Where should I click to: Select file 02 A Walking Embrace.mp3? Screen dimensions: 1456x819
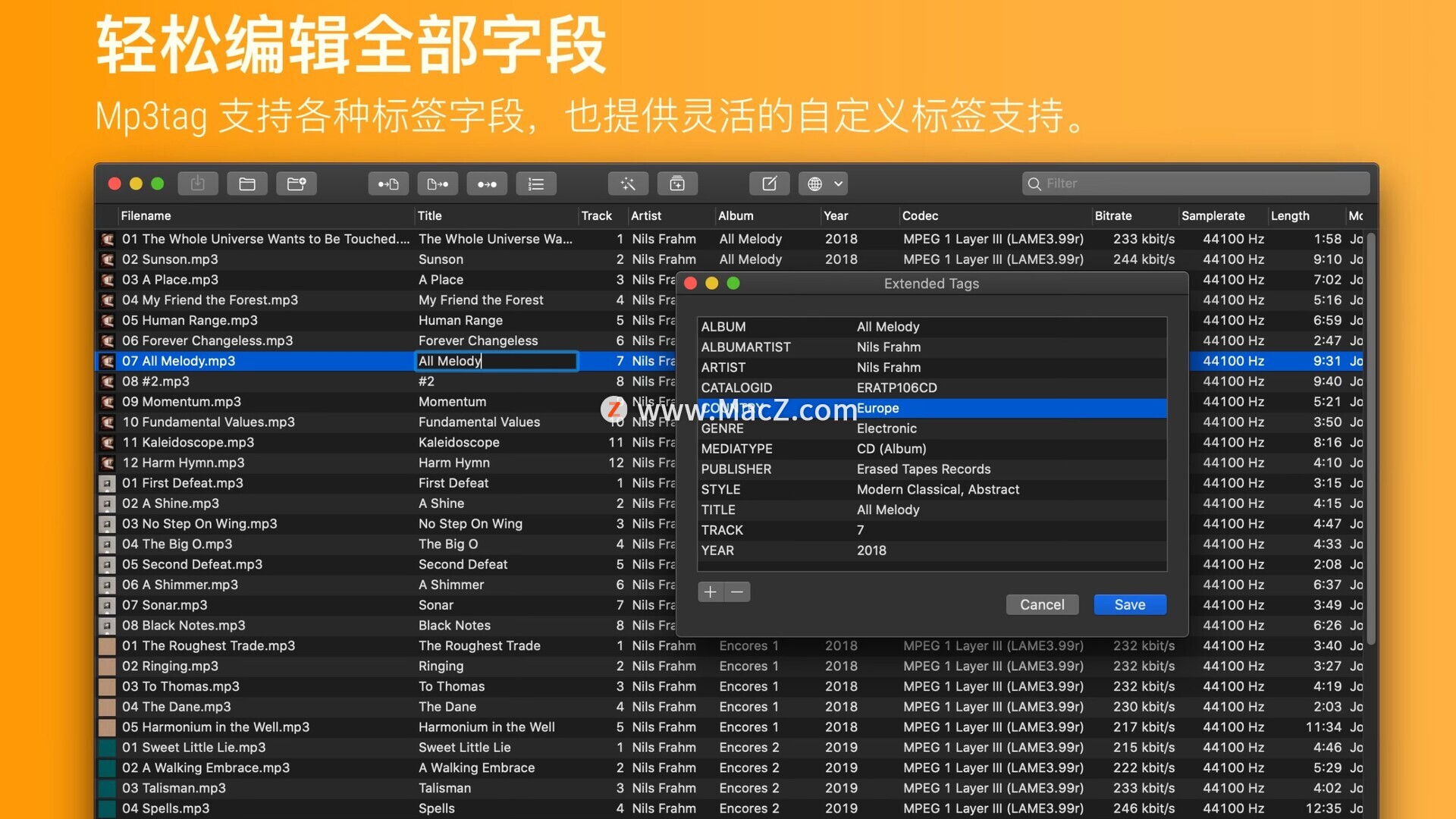(x=206, y=768)
